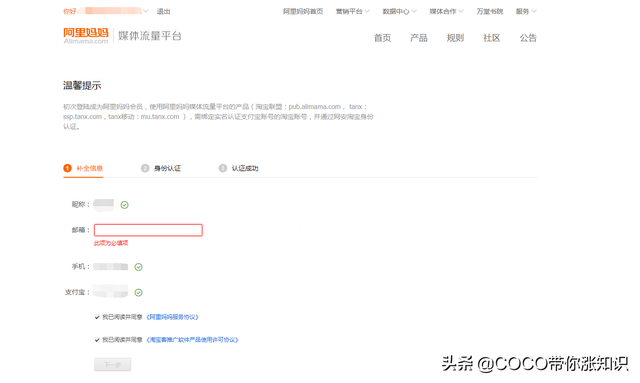
Task: Toggle the 阿里妈妈服务协议 agreement checkbox
Action: pos(97,317)
